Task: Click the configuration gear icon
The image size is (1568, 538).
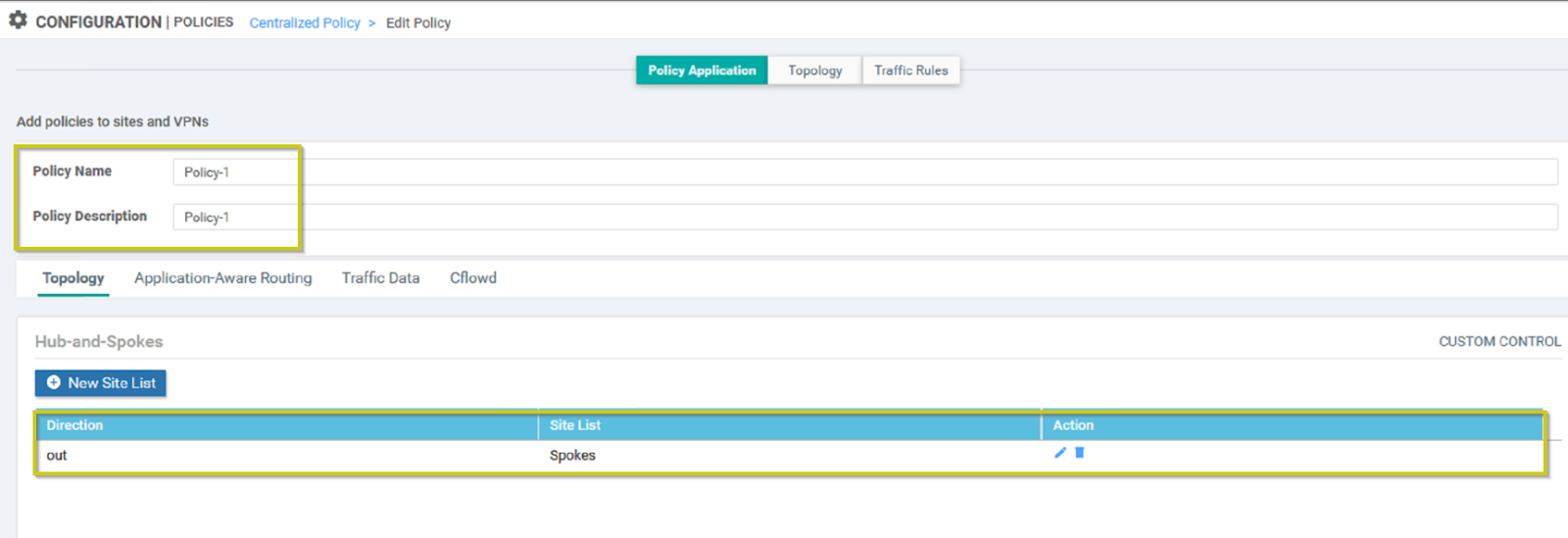Action: coord(18,20)
